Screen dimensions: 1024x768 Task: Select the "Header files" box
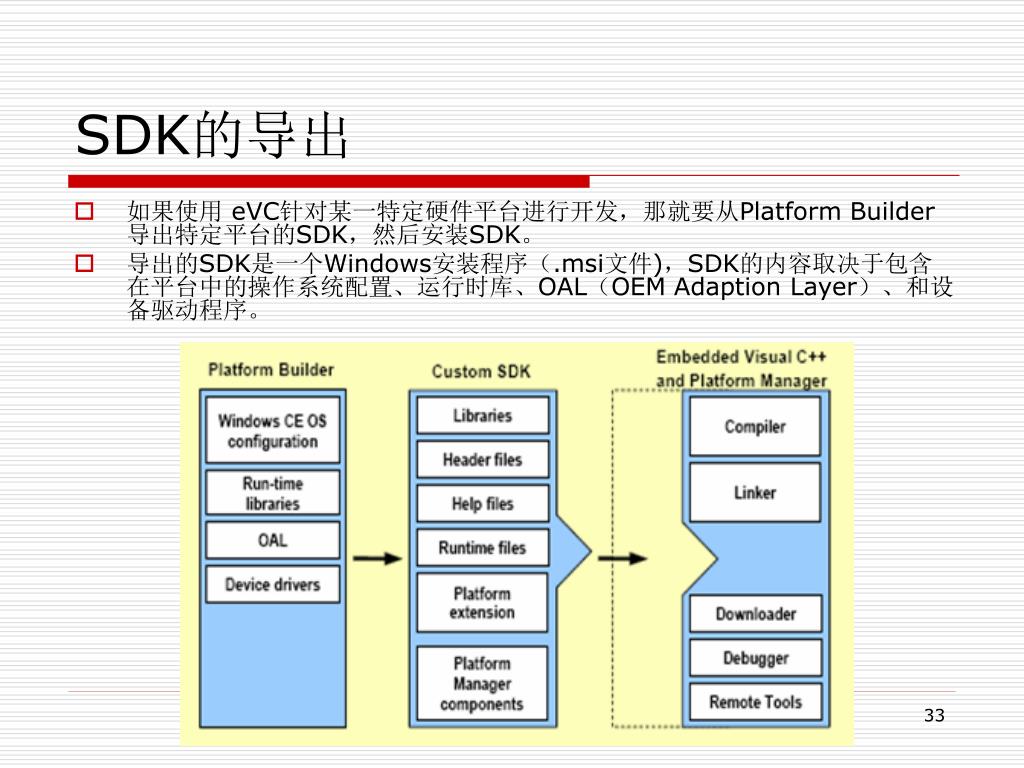point(483,460)
